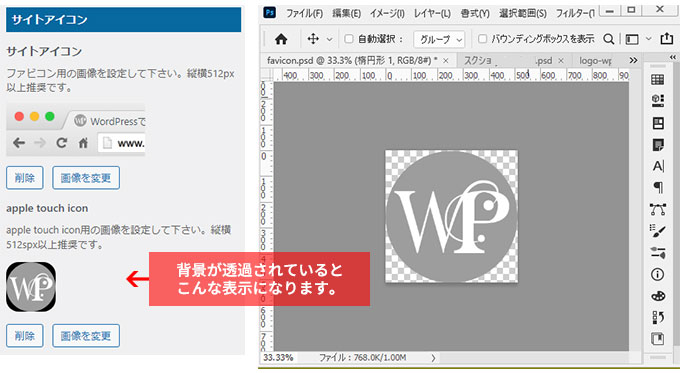The width and height of the screenshot is (680, 373).
Task: Click the WP logo on Photoshop canvas
Action: [x=451, y=216]
